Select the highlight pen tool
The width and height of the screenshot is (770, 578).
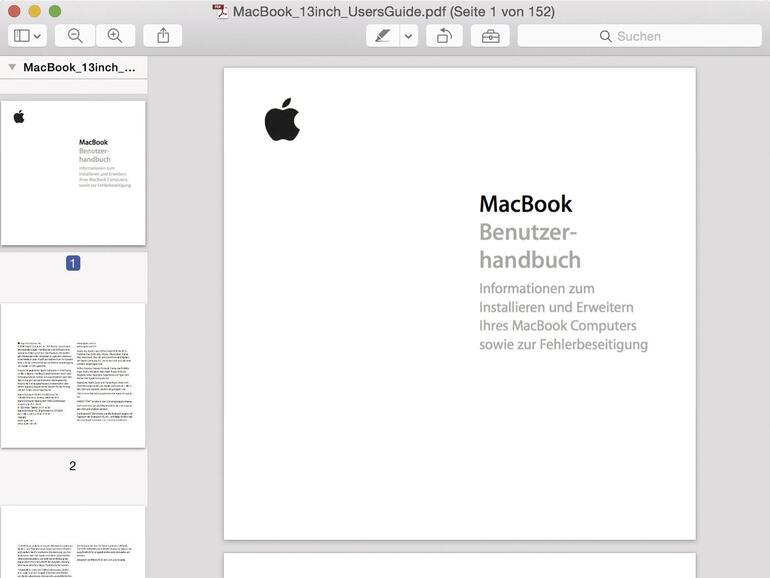pyautogui.click(x=383, y=36)
